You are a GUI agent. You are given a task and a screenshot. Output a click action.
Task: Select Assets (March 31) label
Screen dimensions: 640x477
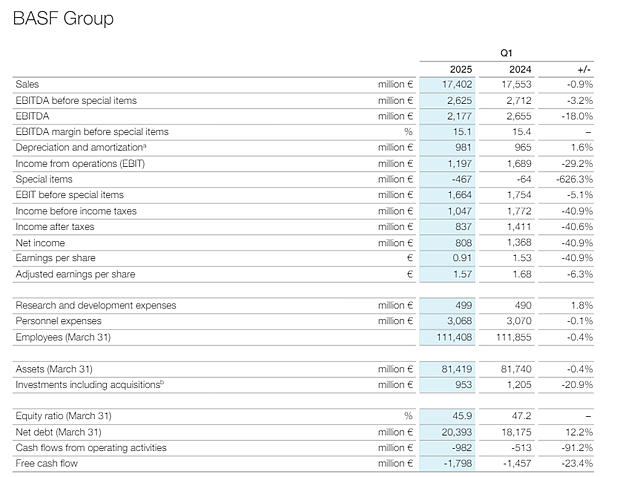click(x=54, y=369)
